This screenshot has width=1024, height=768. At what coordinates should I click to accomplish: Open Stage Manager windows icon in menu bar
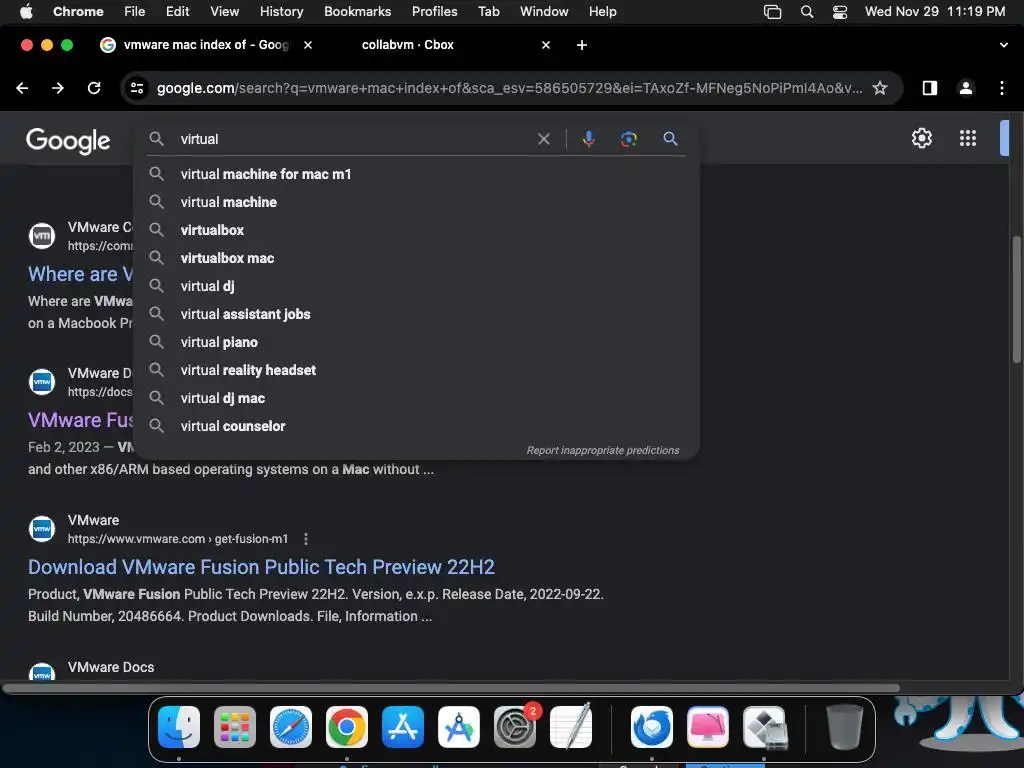tap(772, 12)
